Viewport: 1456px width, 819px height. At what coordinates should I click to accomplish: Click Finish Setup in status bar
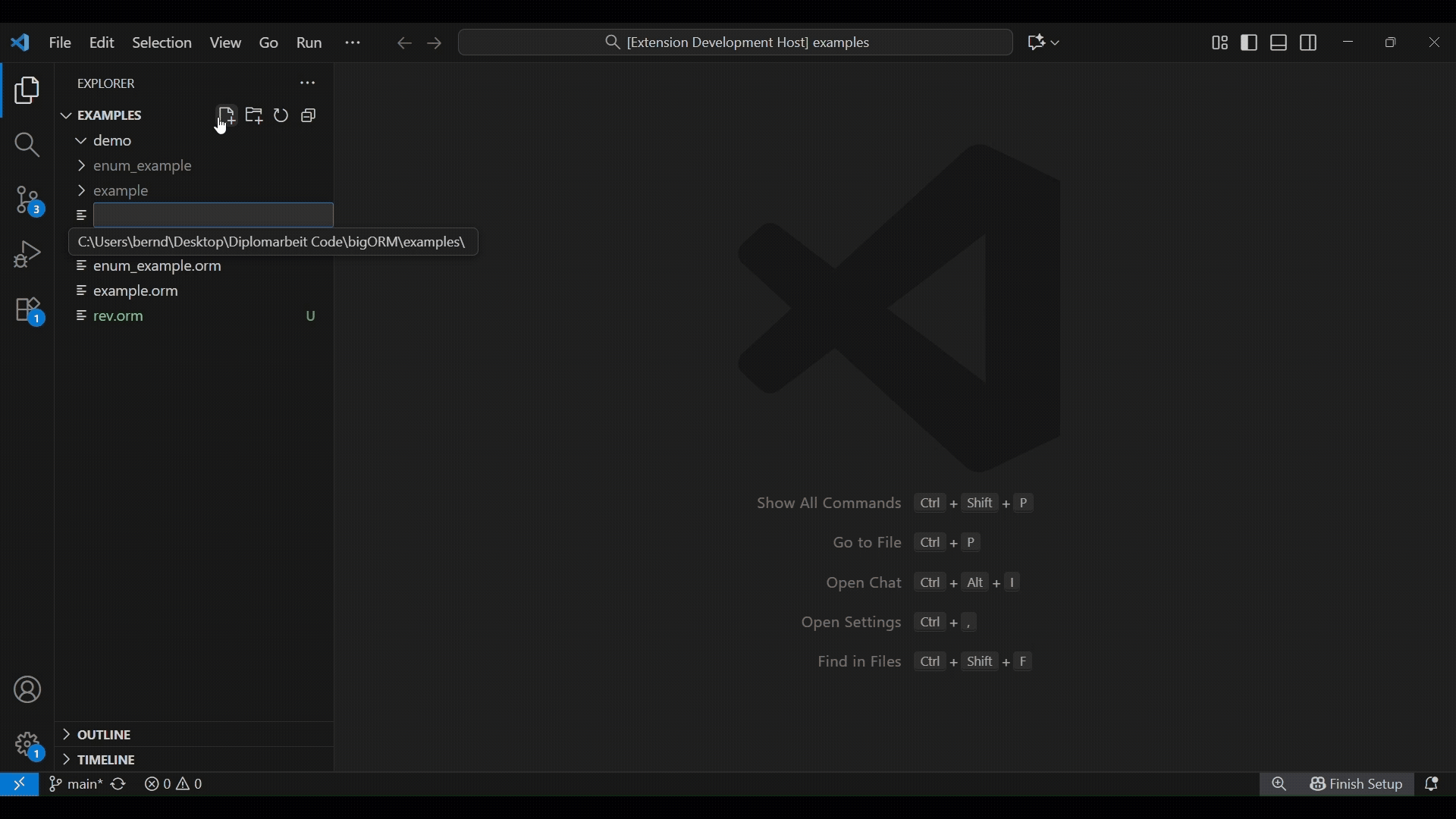(x=1357, y=786)
